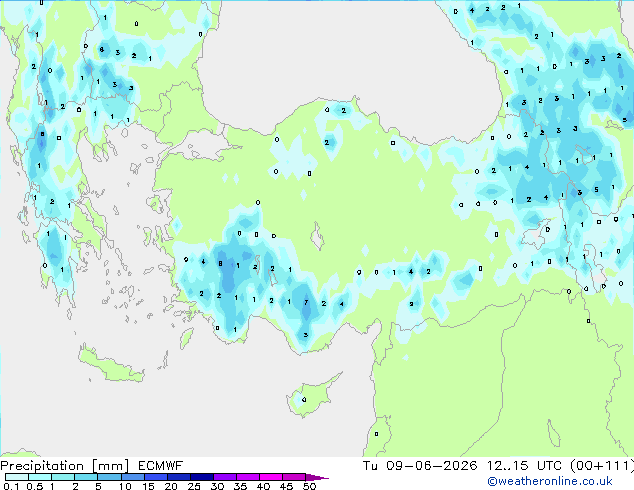Click the above-50 mm arrow tip of legend
Viewport: 634px width, 490px height.
coord(317,478)
